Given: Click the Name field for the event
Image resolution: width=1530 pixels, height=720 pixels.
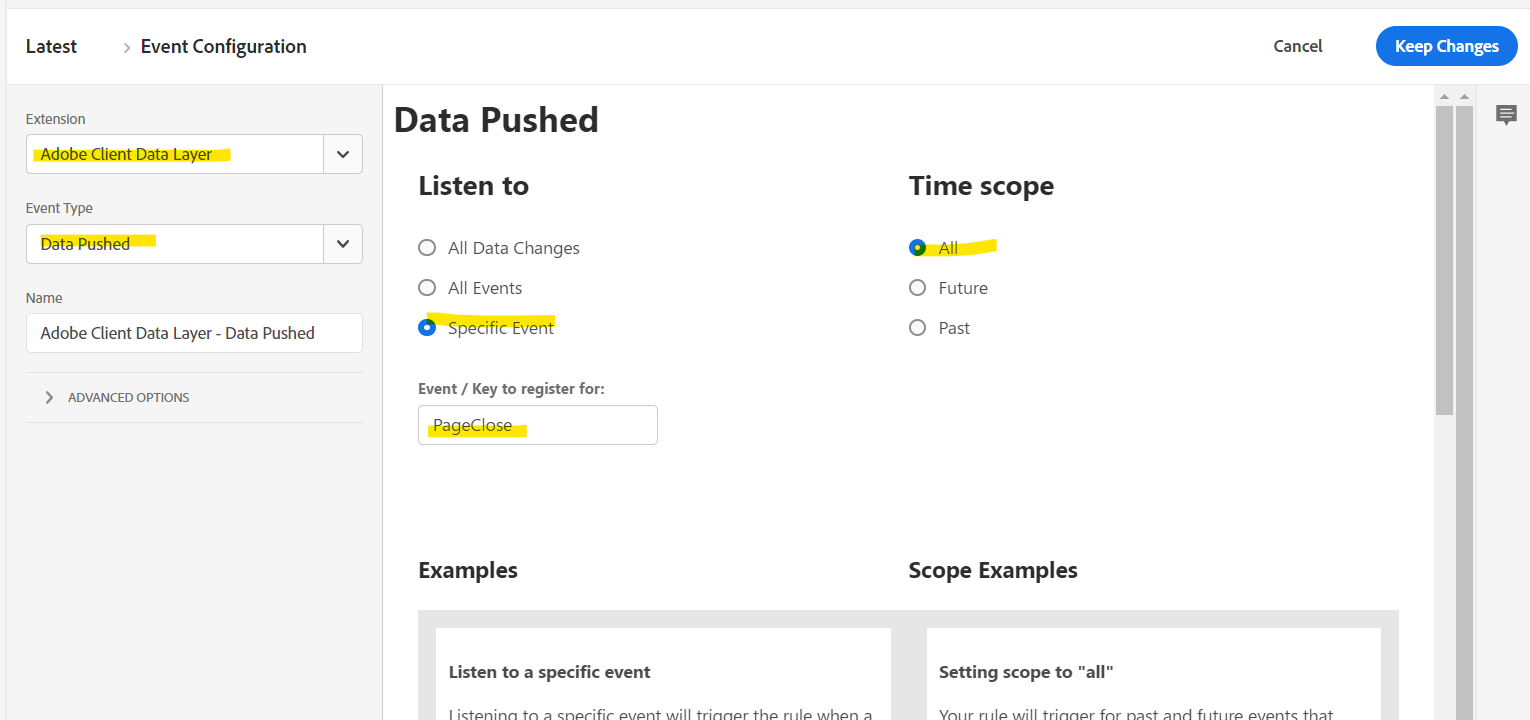Looking at the screenshot, I should tap(194, 333).
